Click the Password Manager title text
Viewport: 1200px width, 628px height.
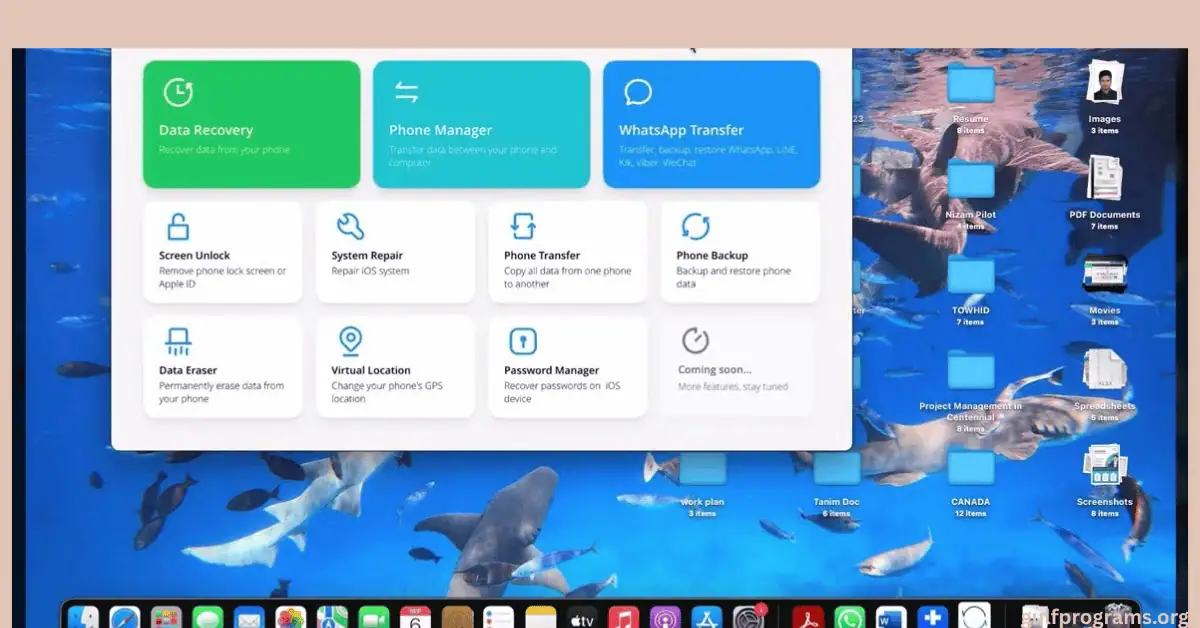tap(551, 370)
